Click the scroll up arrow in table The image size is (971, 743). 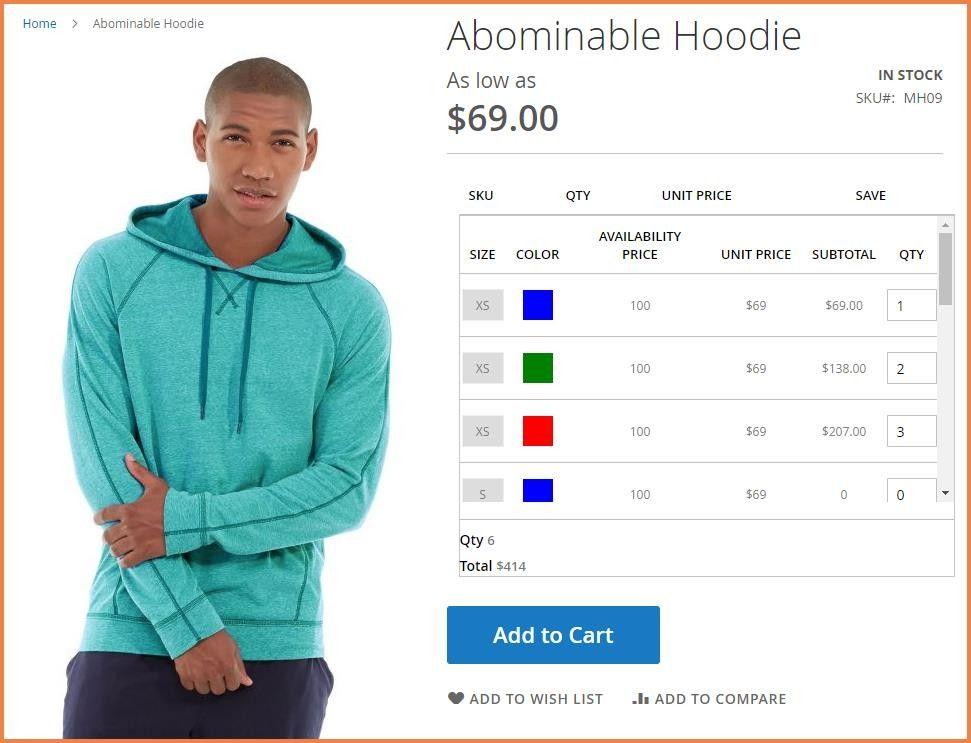tap(945, 224)
